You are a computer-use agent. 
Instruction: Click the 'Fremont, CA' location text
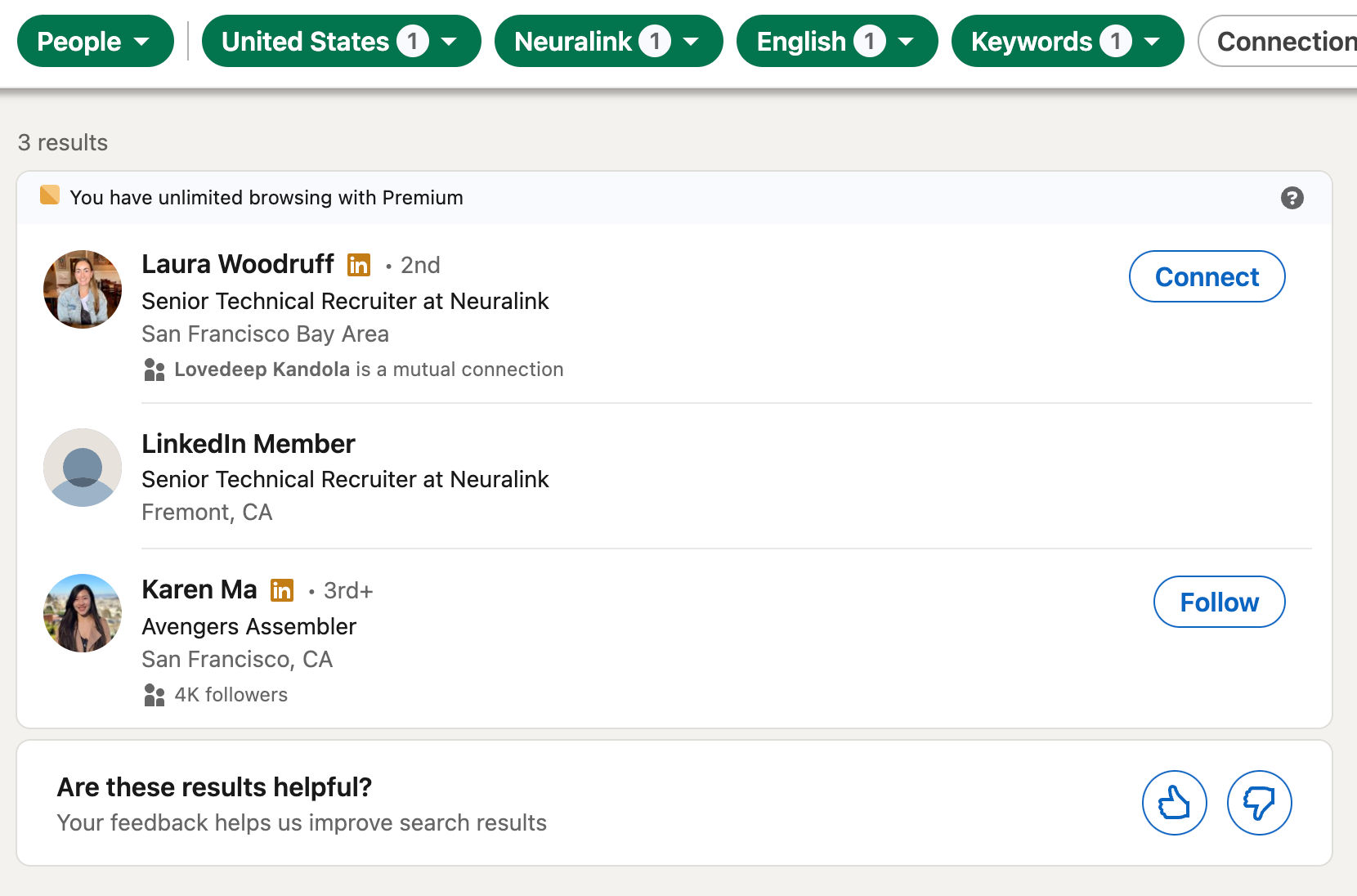click(207, 512)
